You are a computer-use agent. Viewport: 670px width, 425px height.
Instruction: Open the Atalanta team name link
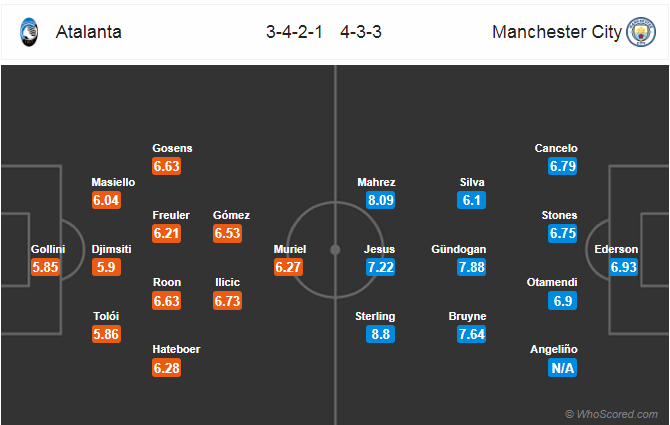(88, 32)
